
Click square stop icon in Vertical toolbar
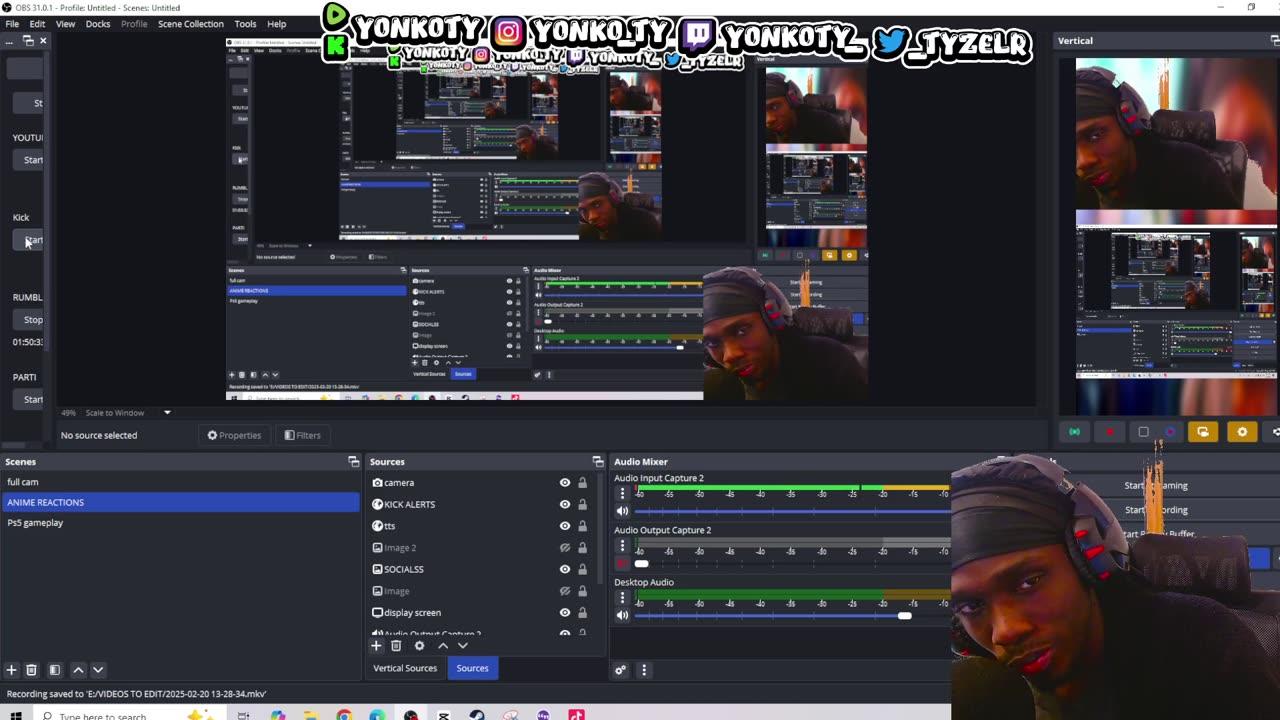[1143, 432]
